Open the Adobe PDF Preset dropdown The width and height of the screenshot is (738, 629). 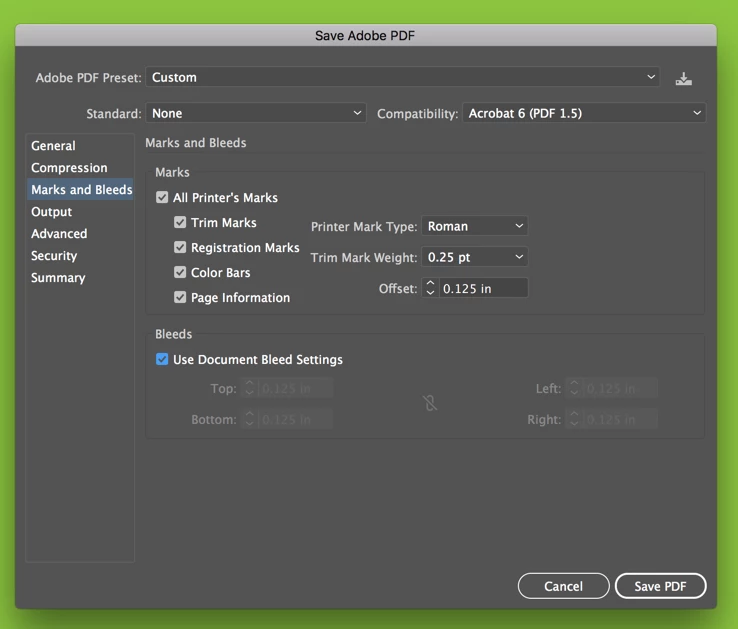point(402,77)
